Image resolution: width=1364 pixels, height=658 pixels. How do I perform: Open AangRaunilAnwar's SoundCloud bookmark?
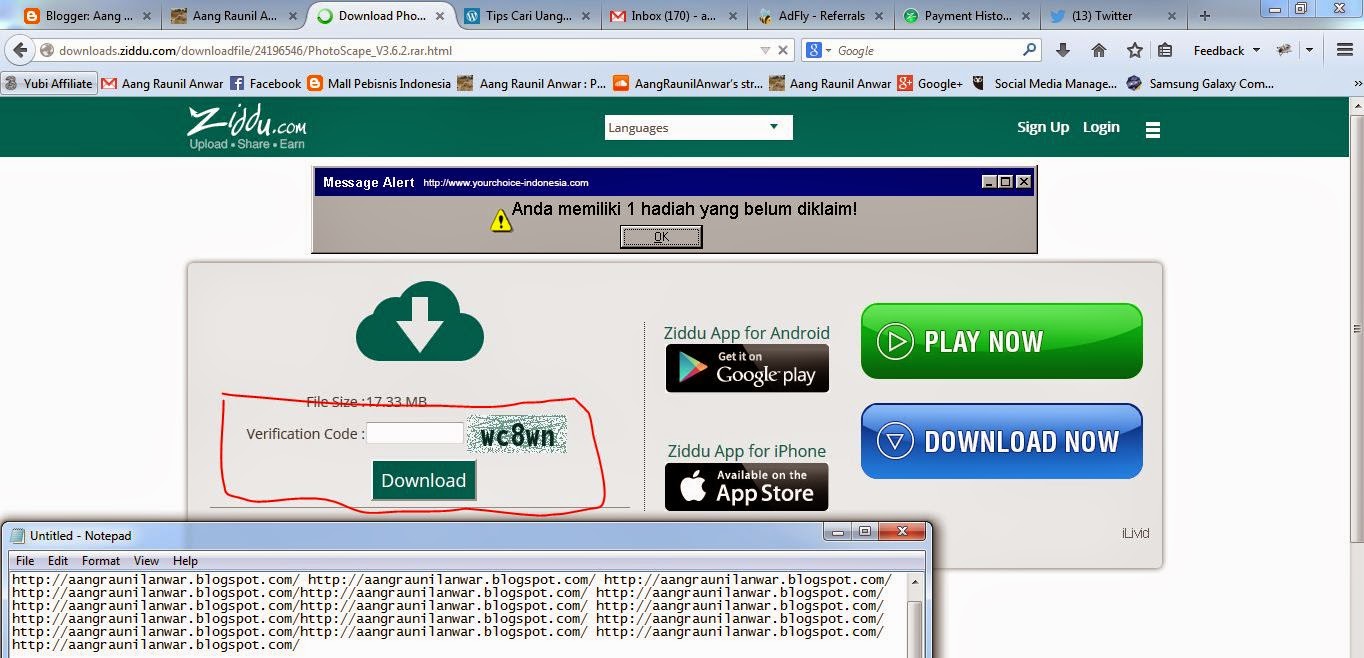pyautogui.click(x=688, y=84)
